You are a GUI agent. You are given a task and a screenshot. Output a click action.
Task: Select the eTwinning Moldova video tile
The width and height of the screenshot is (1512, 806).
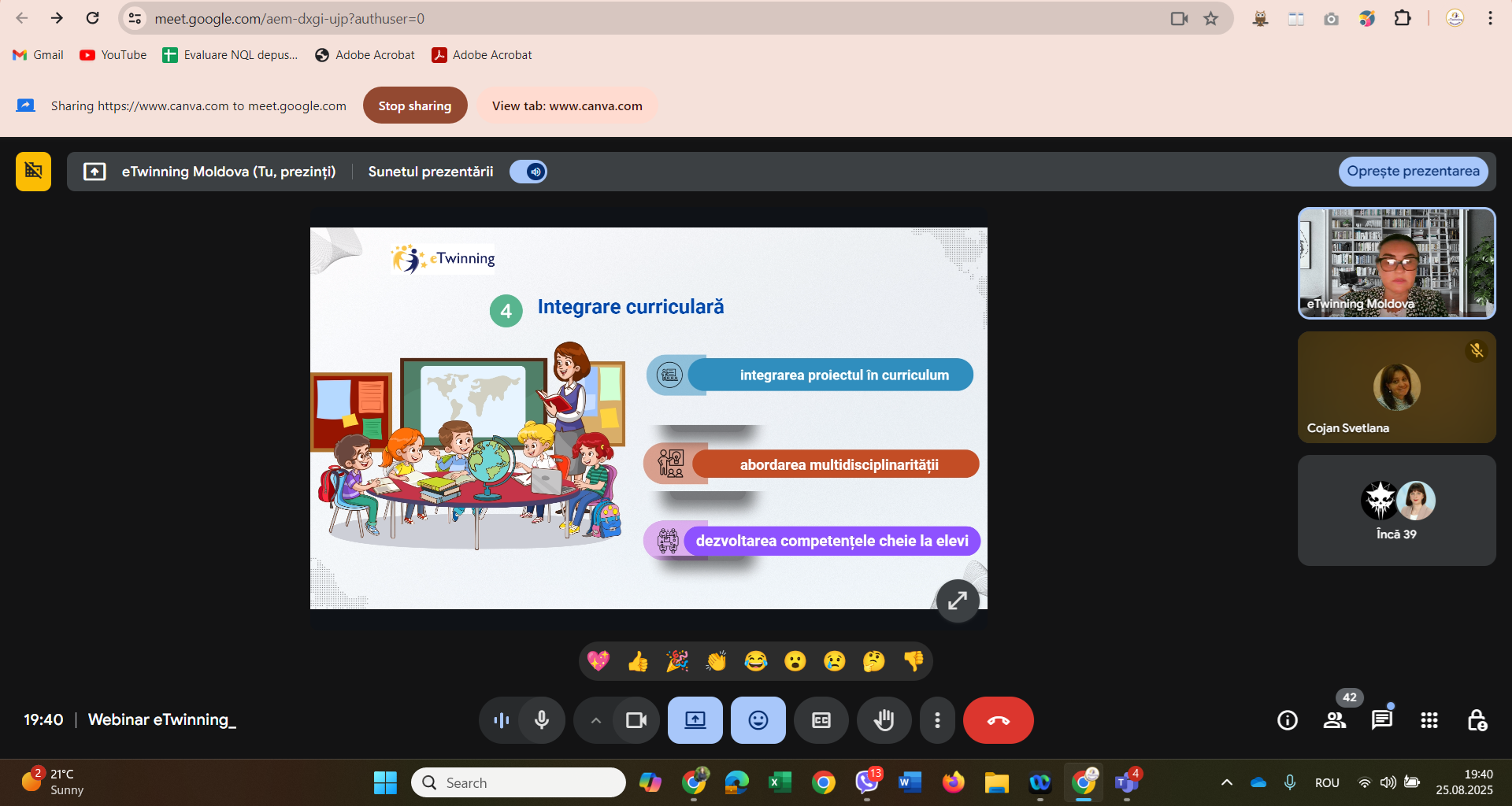click(x=1396, y=263)
